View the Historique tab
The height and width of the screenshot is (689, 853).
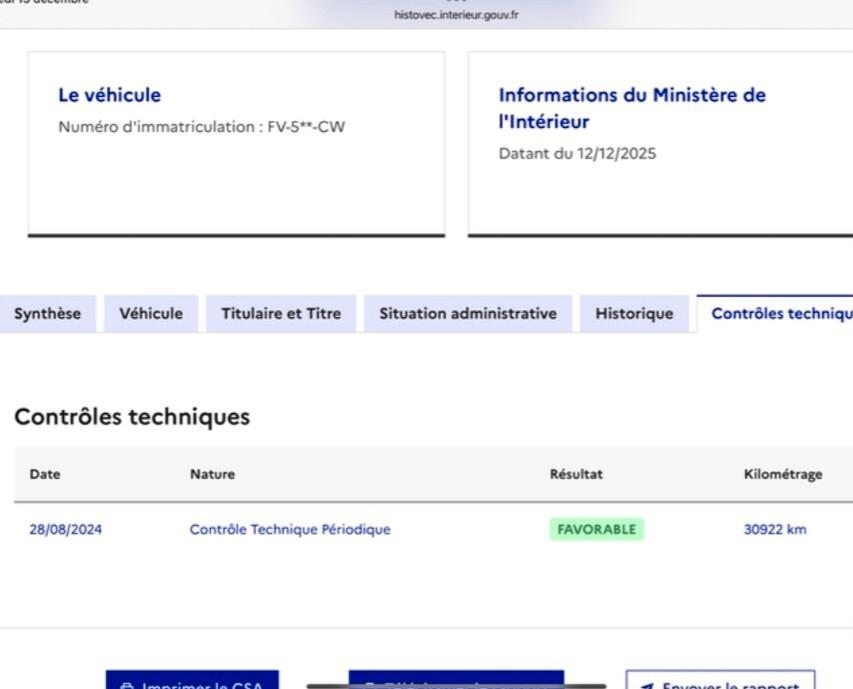pyautogui.click(x=634, y=313)
